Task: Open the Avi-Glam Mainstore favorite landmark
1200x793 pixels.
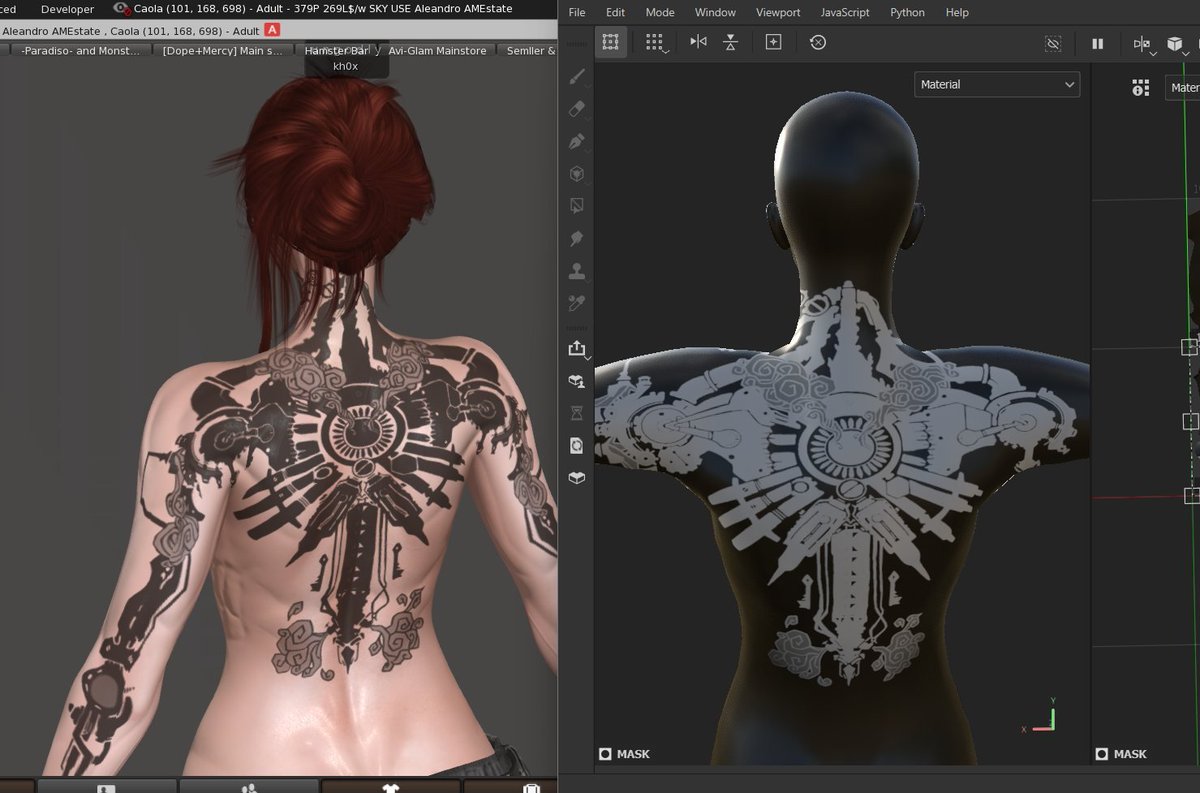Action: click(x=438, y=50)
